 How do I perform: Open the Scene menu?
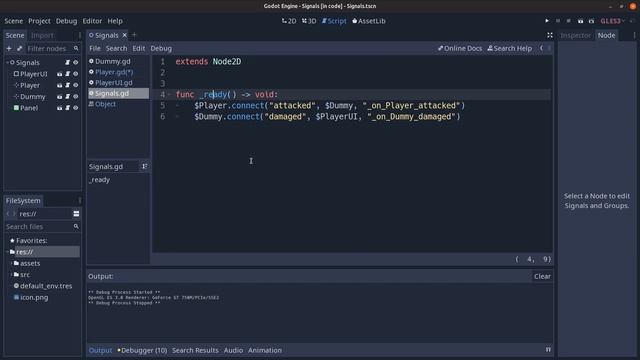(x=13, y=21)
